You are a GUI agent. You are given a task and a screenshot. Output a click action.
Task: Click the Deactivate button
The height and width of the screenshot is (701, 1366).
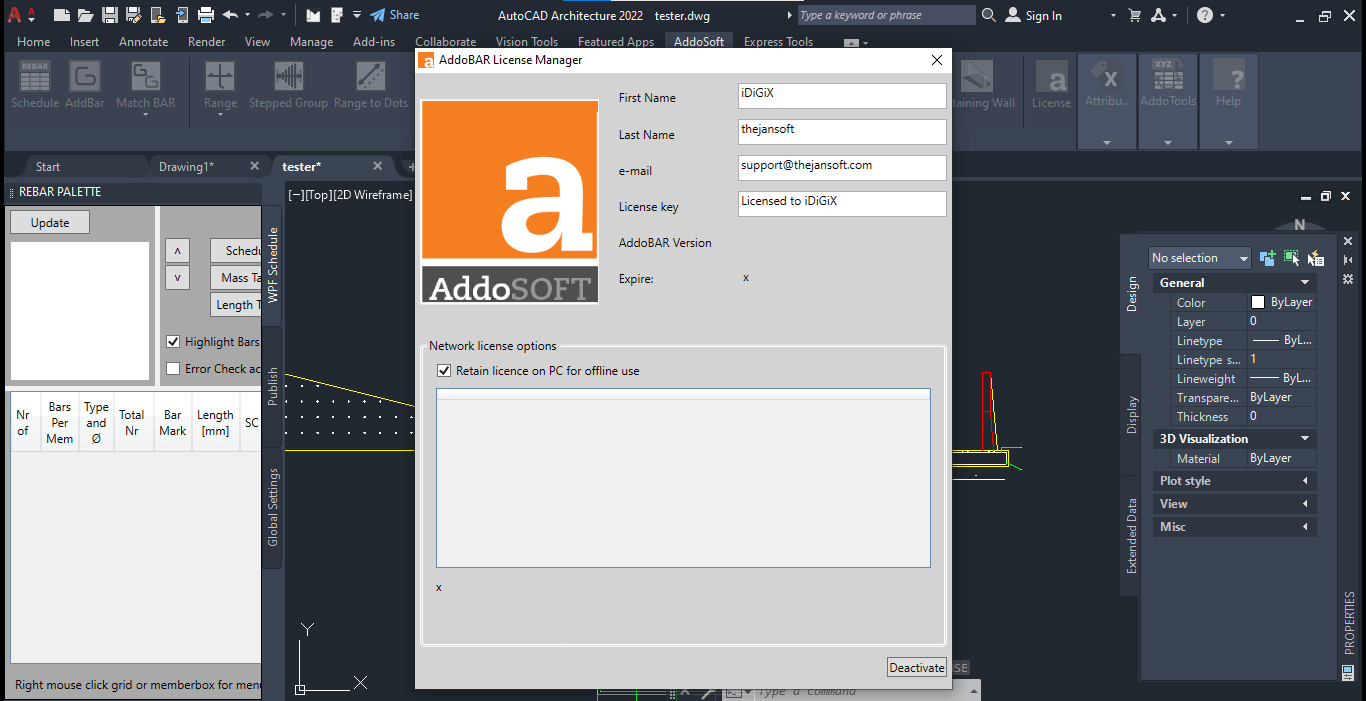pyautogui.click(x=917, y=668)
